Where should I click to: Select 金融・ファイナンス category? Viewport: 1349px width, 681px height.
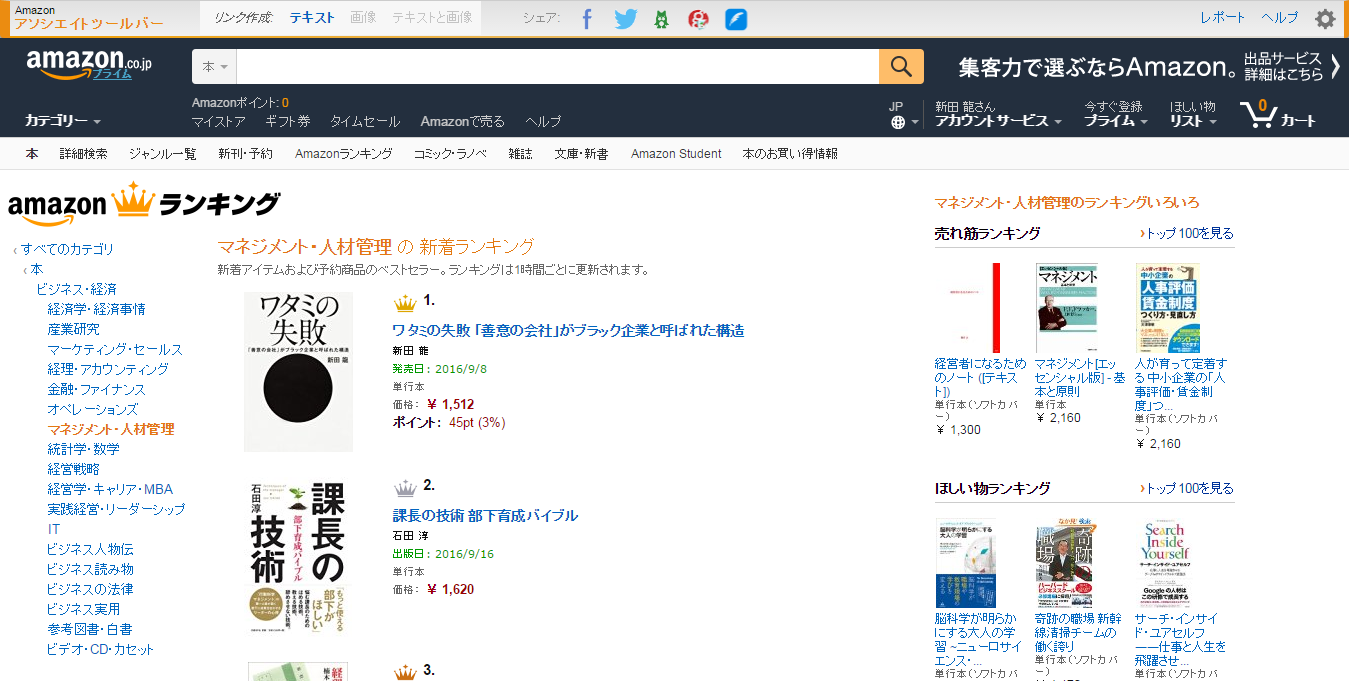pos(96,389)
